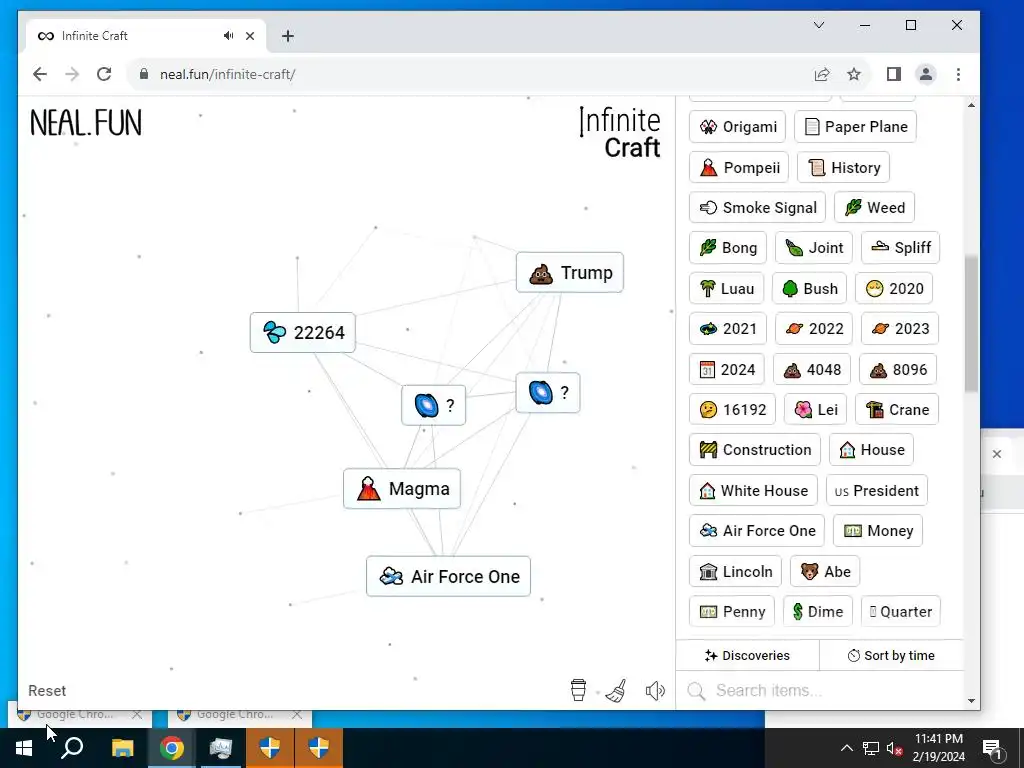Screen dimensions: 1024x768
Task: Click the Trump element on the canvas
Action: 569,272
